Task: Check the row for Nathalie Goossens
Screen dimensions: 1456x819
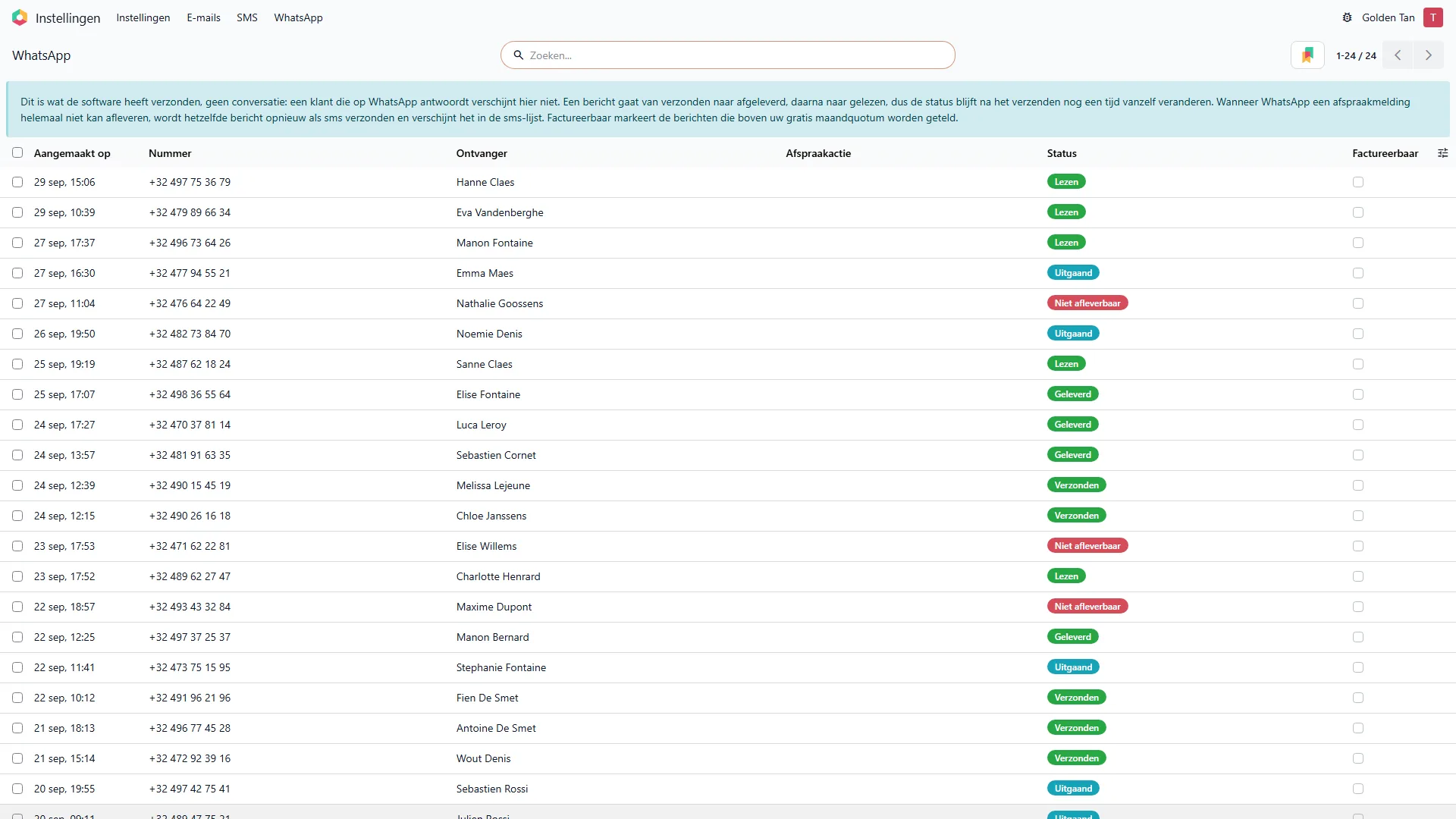Action: pos(17,303)
